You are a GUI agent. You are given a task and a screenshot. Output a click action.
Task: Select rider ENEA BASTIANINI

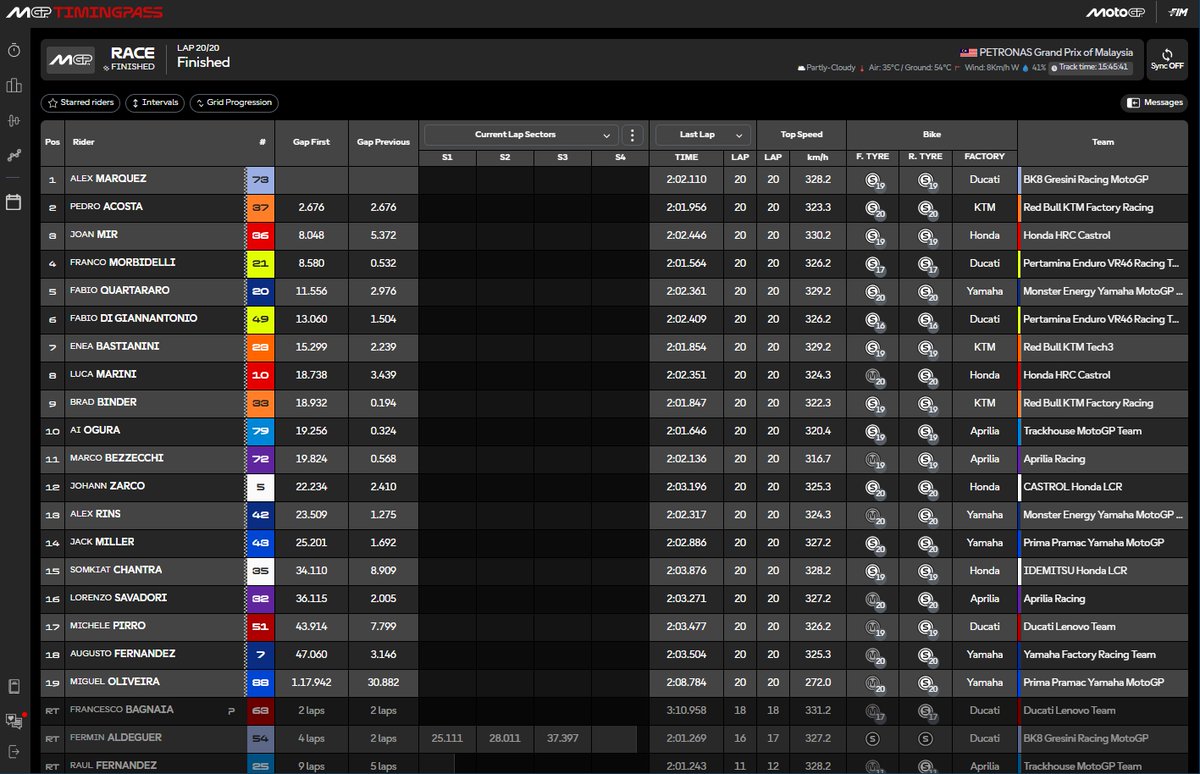tap(114, 346)
